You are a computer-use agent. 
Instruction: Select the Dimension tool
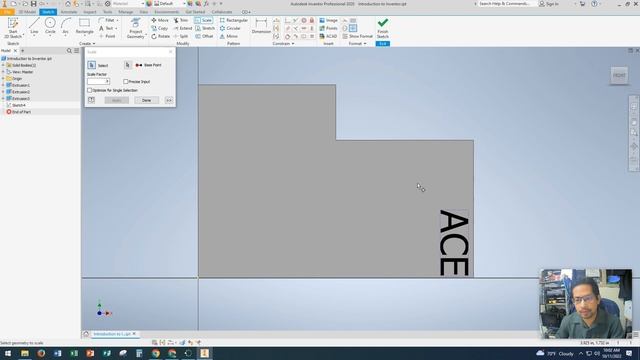click(261, 26)
